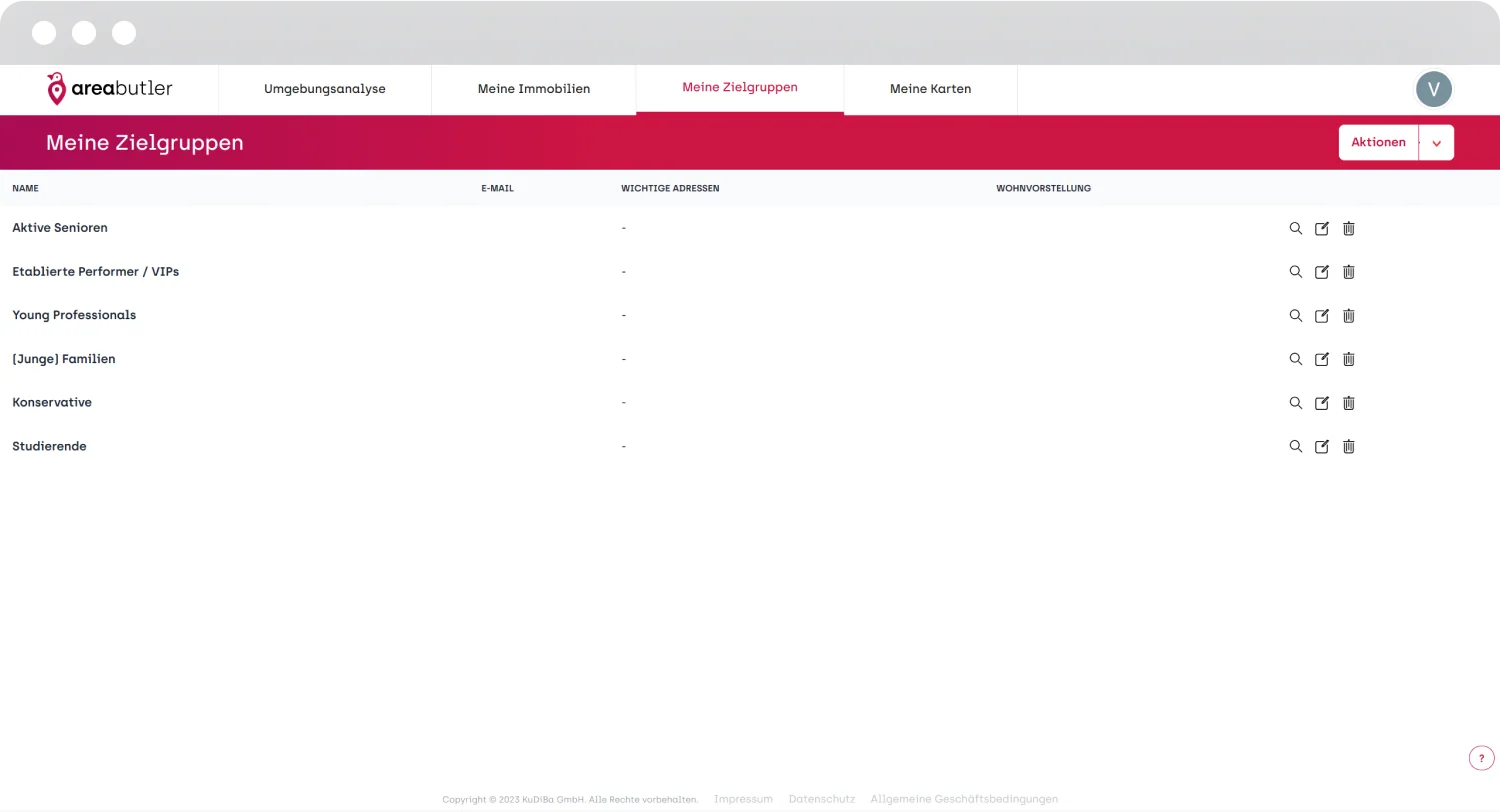The height and width of the screenshot is (812, 1500).
Task: Edit the Konservative target group
Action: (1322, 403)
